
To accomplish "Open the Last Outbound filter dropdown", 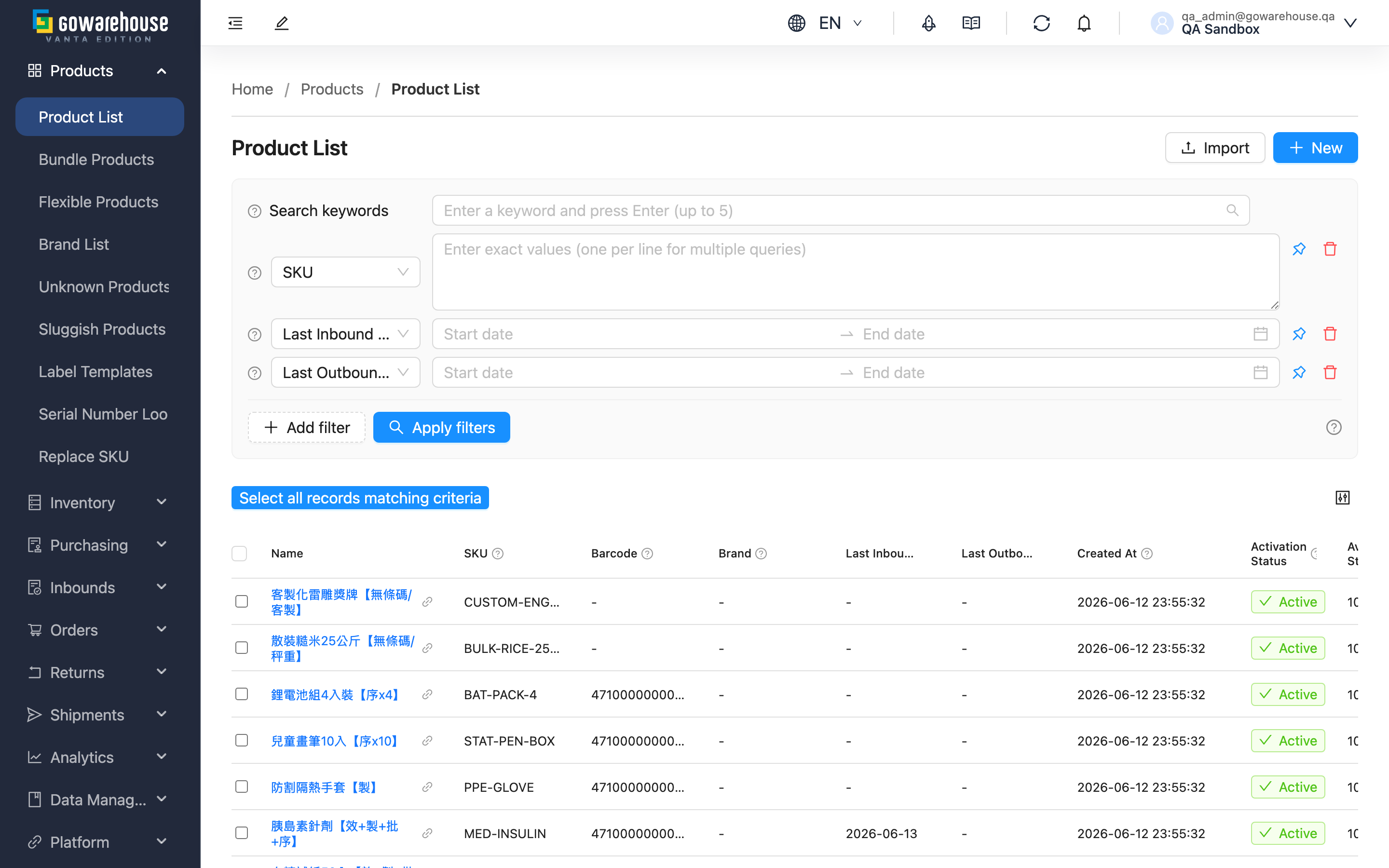I will [x=345, y=372].
